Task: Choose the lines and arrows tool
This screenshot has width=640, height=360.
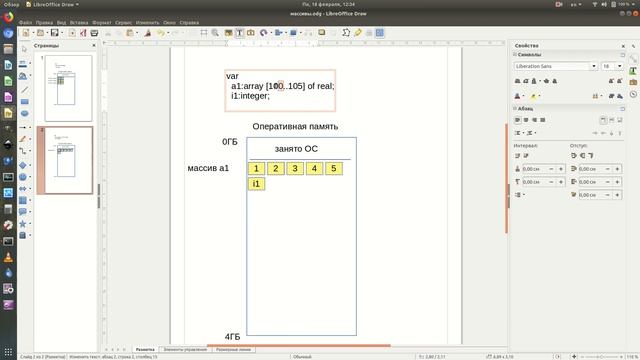Action: tap(23, 127)
